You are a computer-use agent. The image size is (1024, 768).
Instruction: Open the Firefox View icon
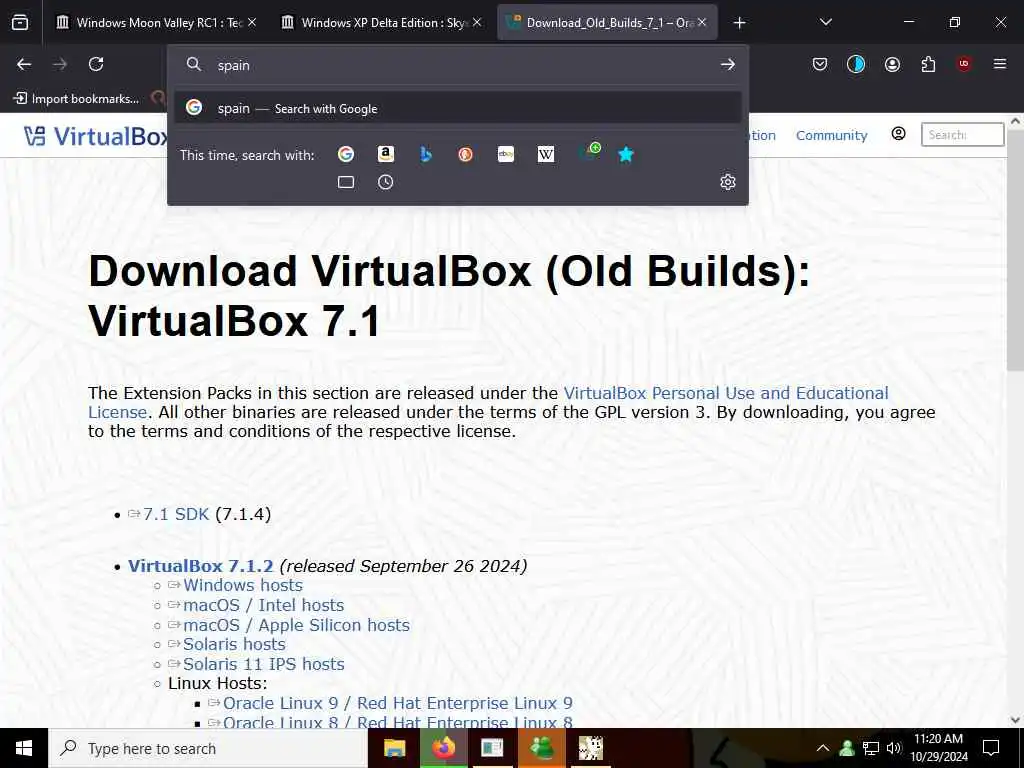point(20,22)
